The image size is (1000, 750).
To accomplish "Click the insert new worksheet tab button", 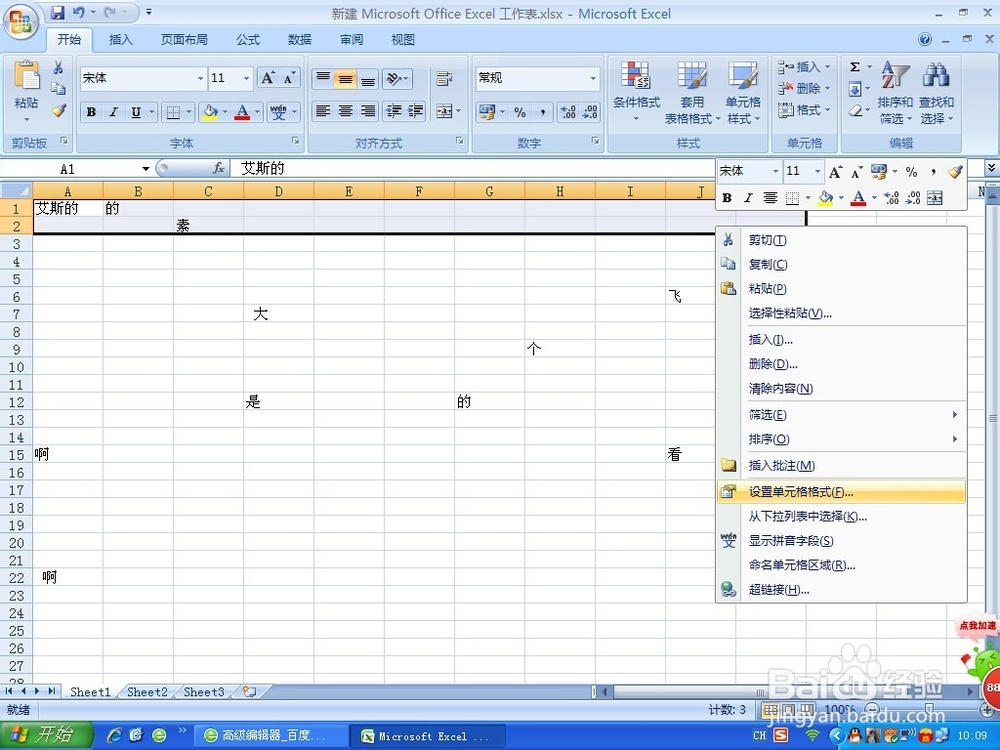I will [249, 692].
